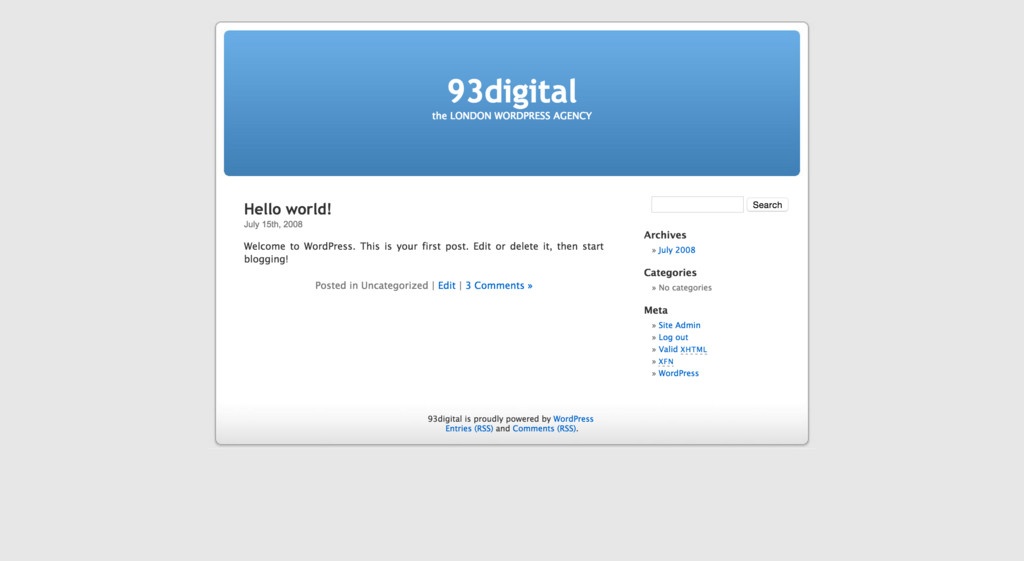Open the Comments (RSS) feed link

click(x=544, y=428)
